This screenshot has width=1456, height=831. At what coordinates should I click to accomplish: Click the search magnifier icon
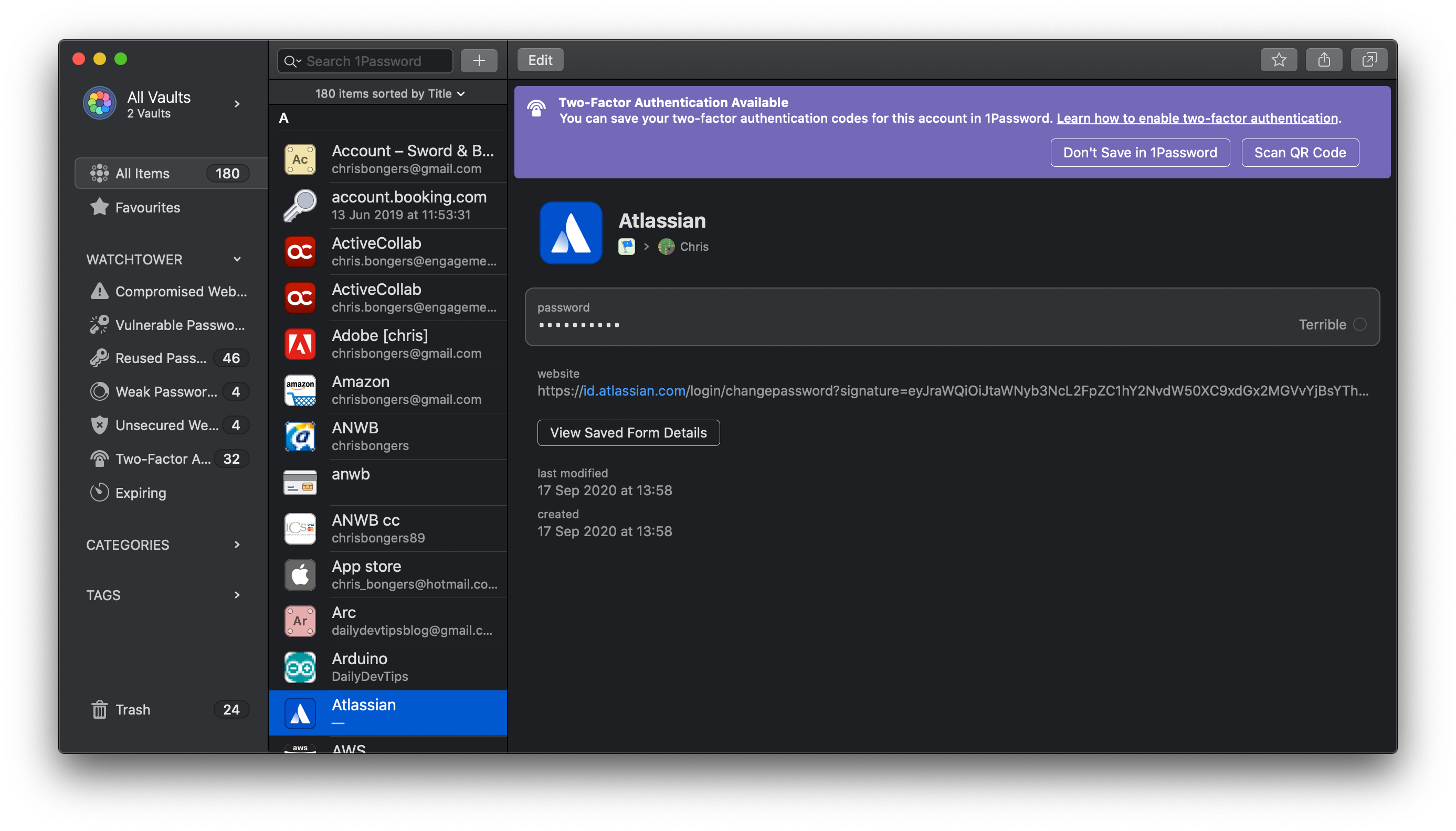[x=292, y=61]
